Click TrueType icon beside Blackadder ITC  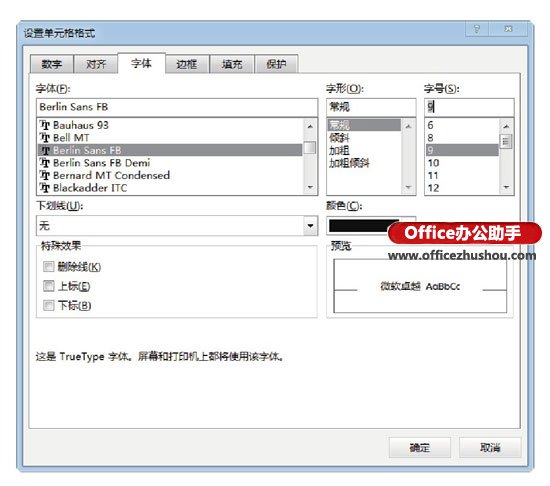[x=45, y=188]
